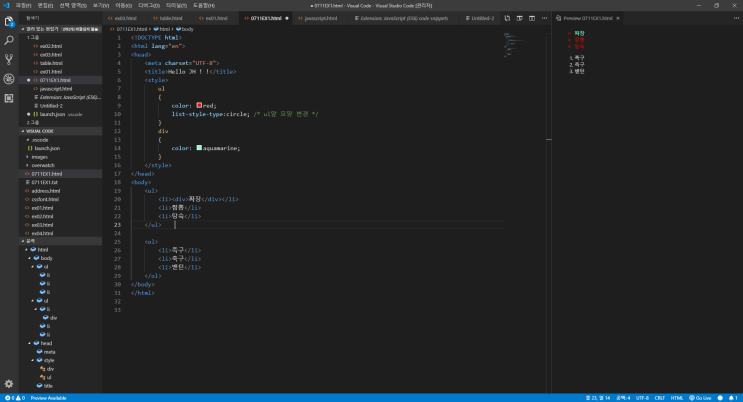The width and height of the screenshot is (743, 402).
Task: Close the Preview 0711EX1.html tab
Action: [617, 18]
